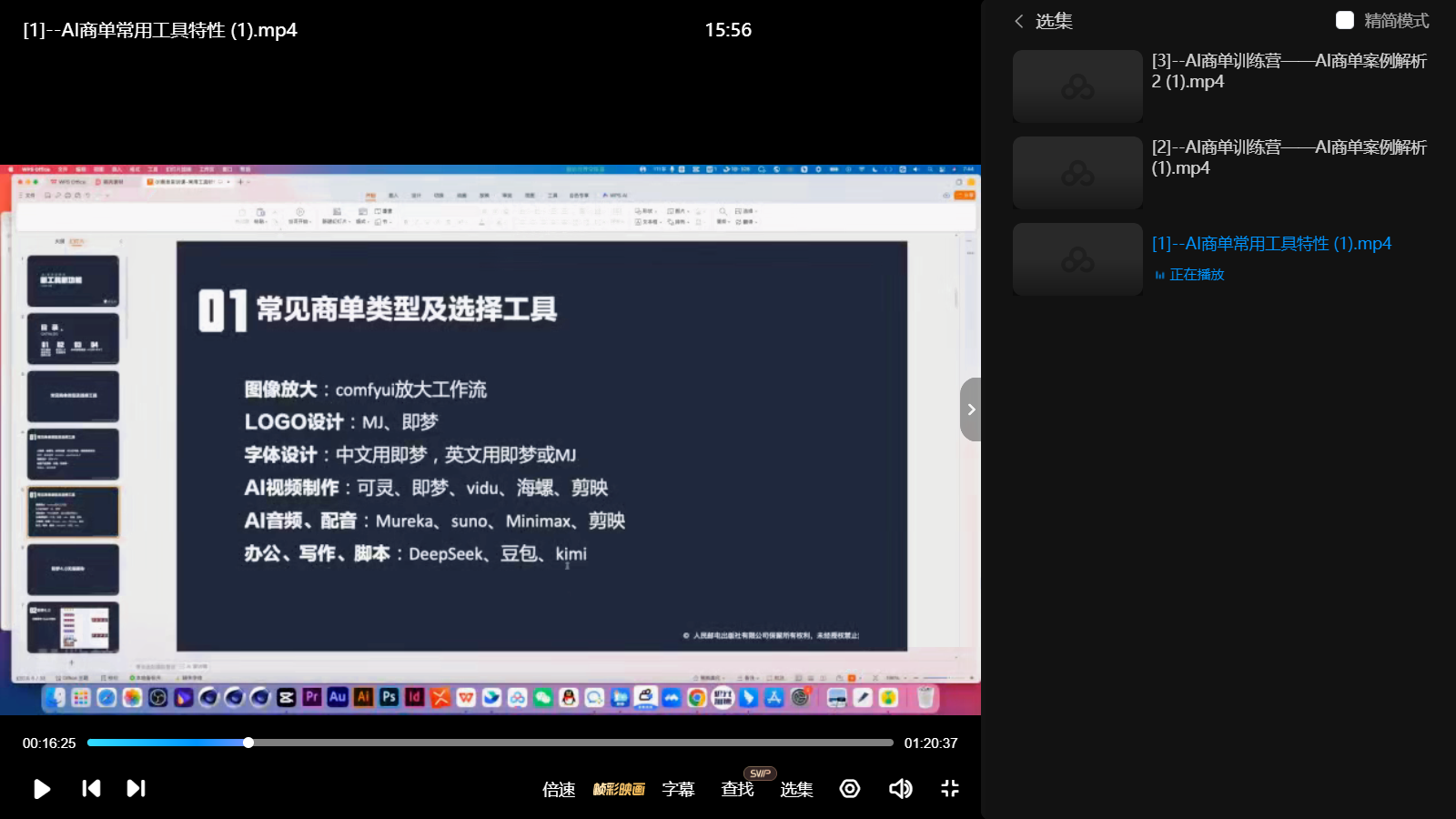Click the play button
The width and height of the screenshot is (1456, 819).
42,789
